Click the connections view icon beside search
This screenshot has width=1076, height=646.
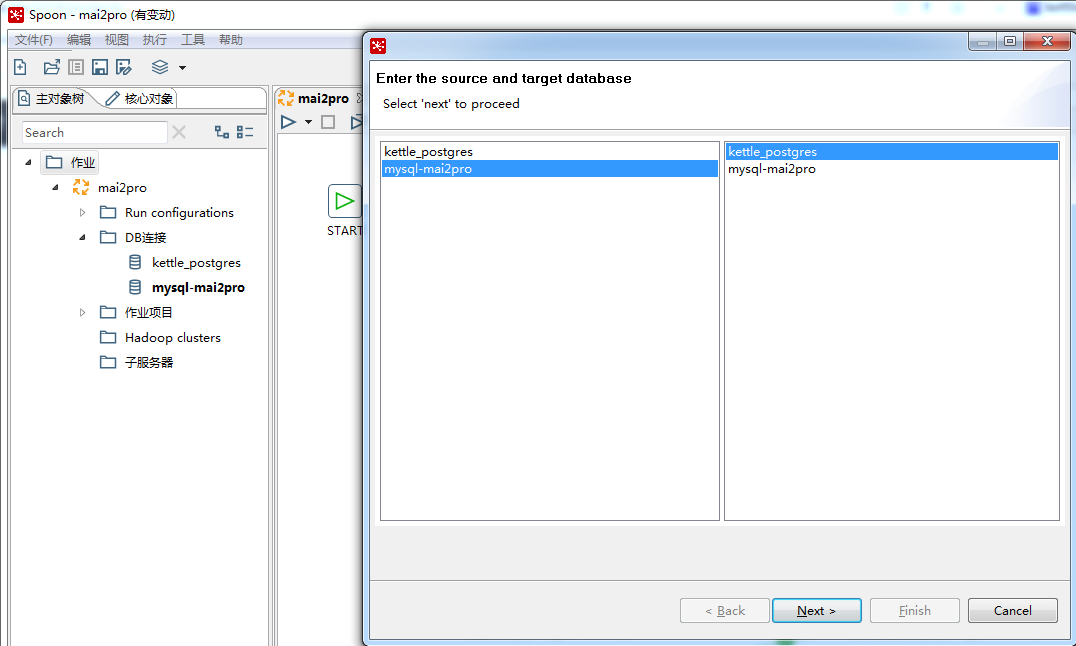click(x=222, y=131)
